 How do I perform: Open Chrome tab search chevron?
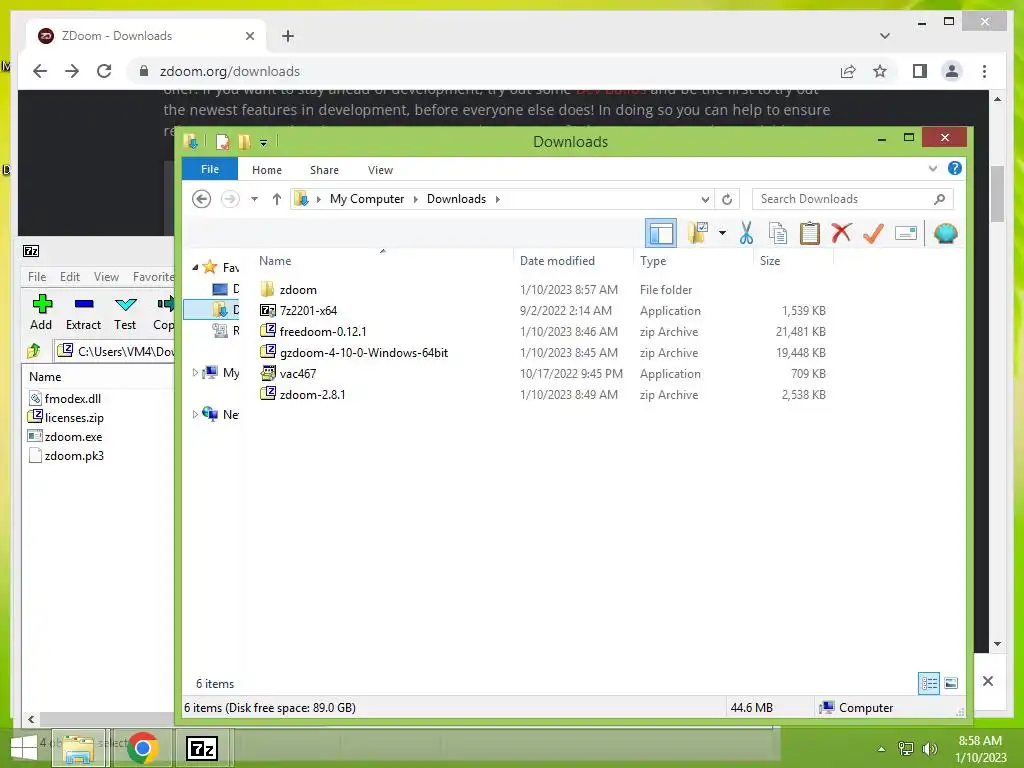[884, 36]
